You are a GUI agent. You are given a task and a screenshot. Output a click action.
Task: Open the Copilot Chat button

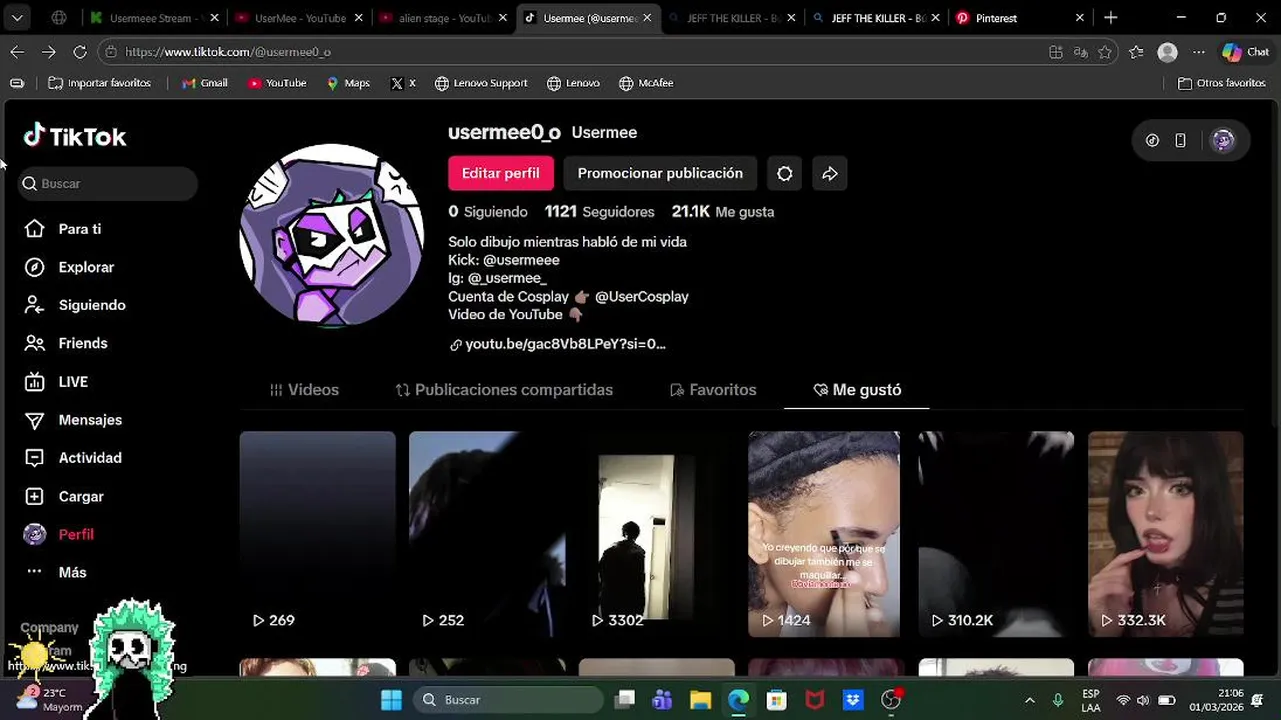click(1245, 52)
